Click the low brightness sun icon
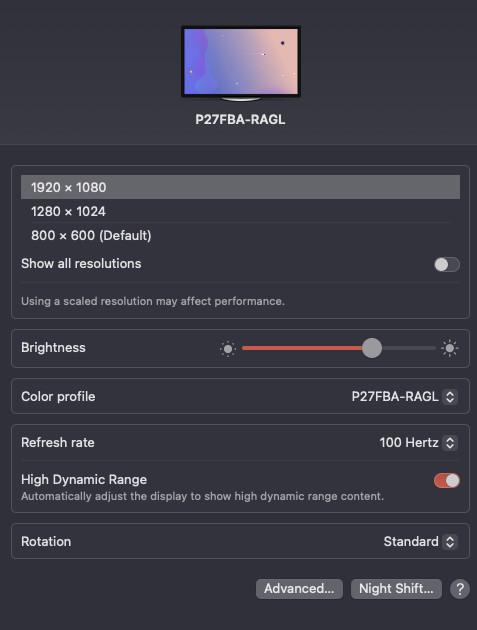Image resolution: width=477 pixels, height=630 pixels. [228, 348]
